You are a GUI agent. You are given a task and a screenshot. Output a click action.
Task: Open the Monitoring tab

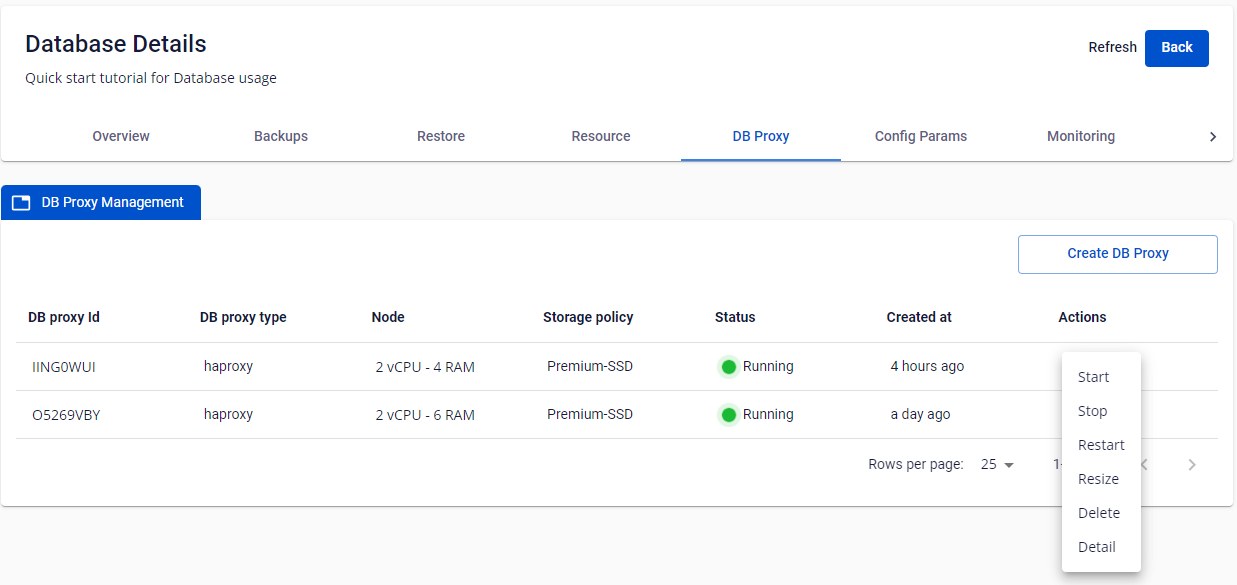pyautogui.click(x=1080, y=136)
